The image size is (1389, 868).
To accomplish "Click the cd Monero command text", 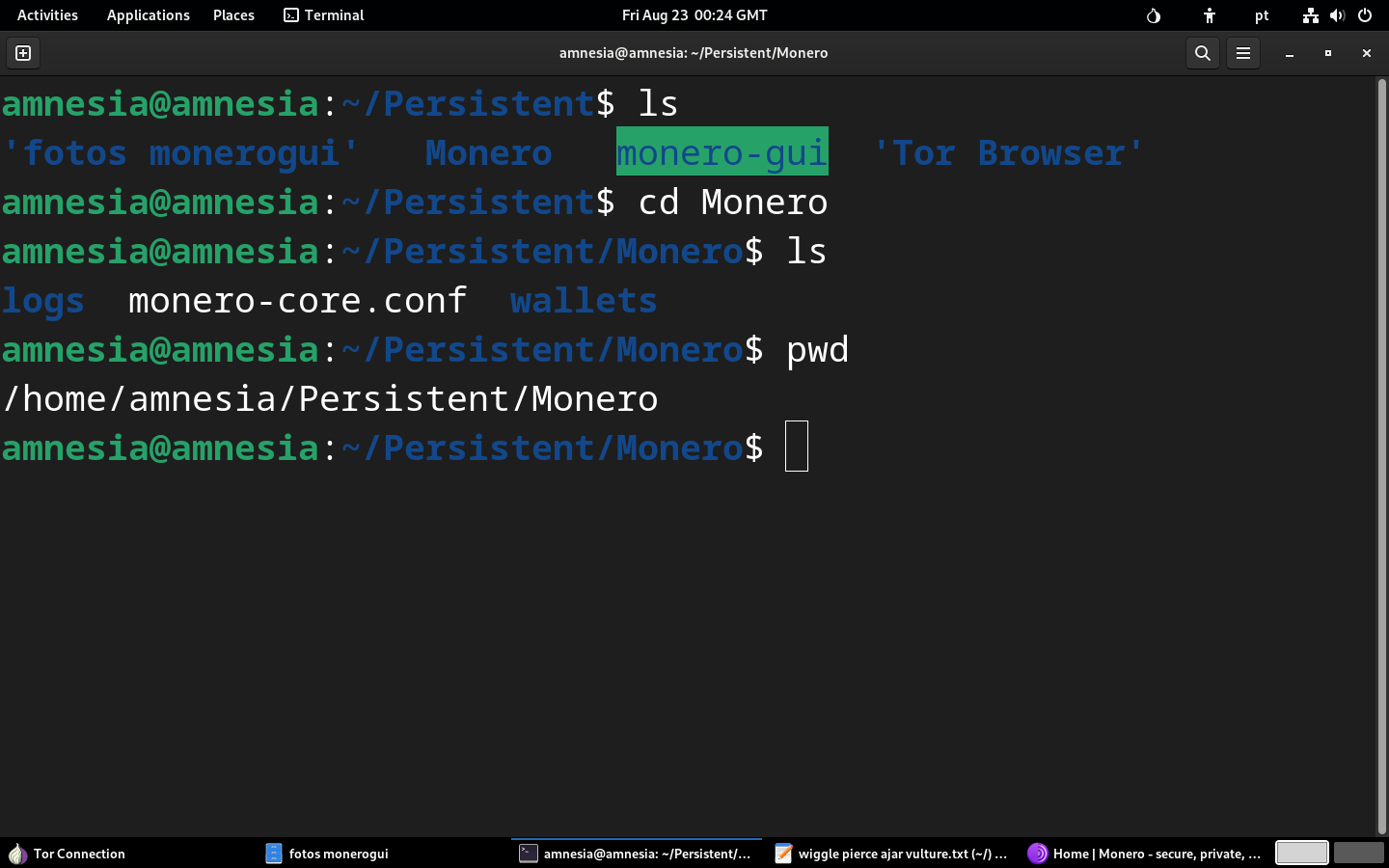I will (x=733, y=202).
